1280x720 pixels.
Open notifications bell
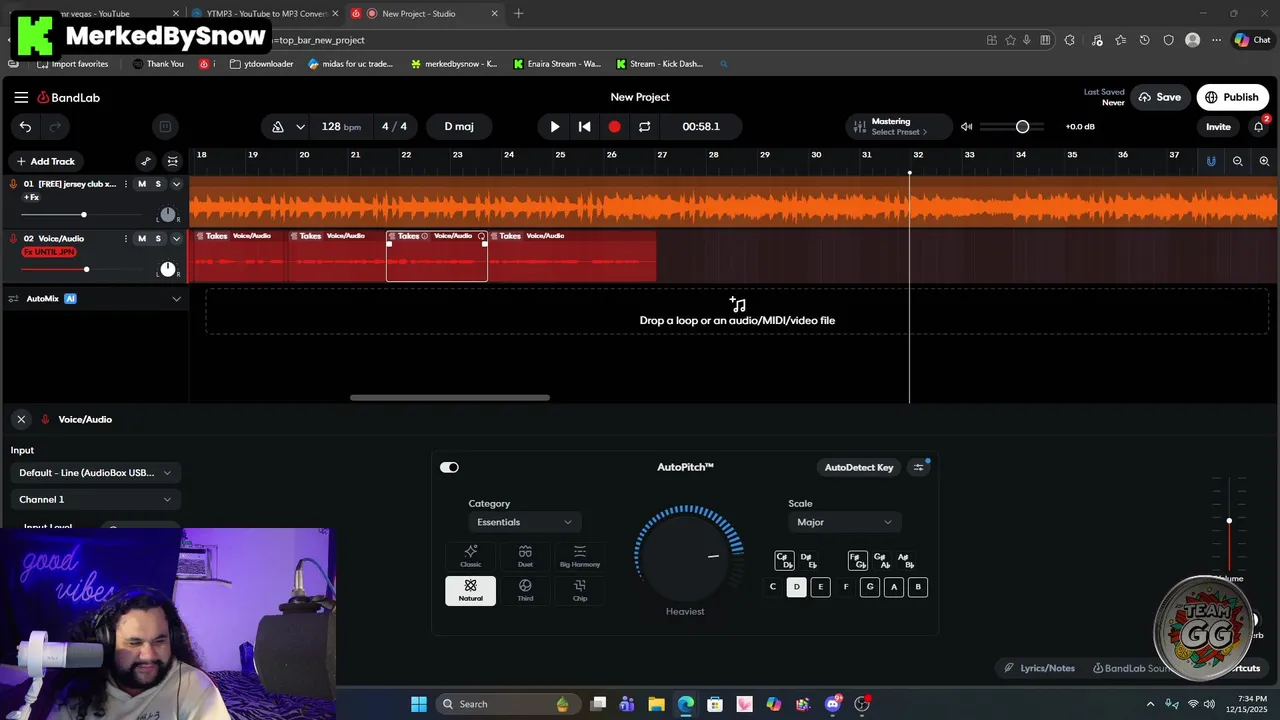pyautogui.click(x=1259, y=127)
